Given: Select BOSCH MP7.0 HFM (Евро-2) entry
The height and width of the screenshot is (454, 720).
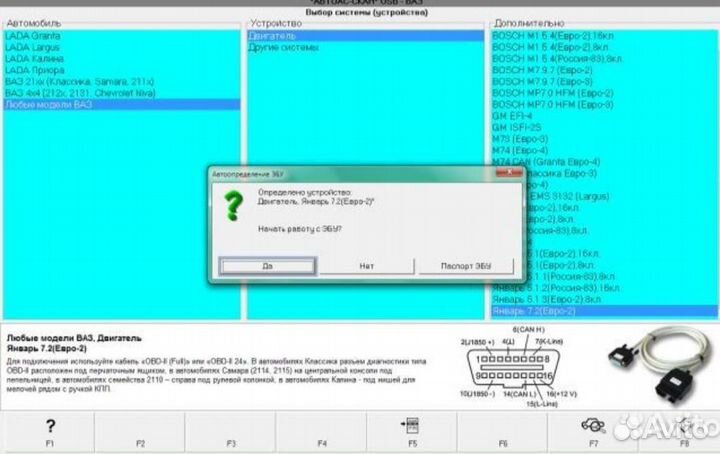Looking at the screenshot, I should click(x=545, y=104).
